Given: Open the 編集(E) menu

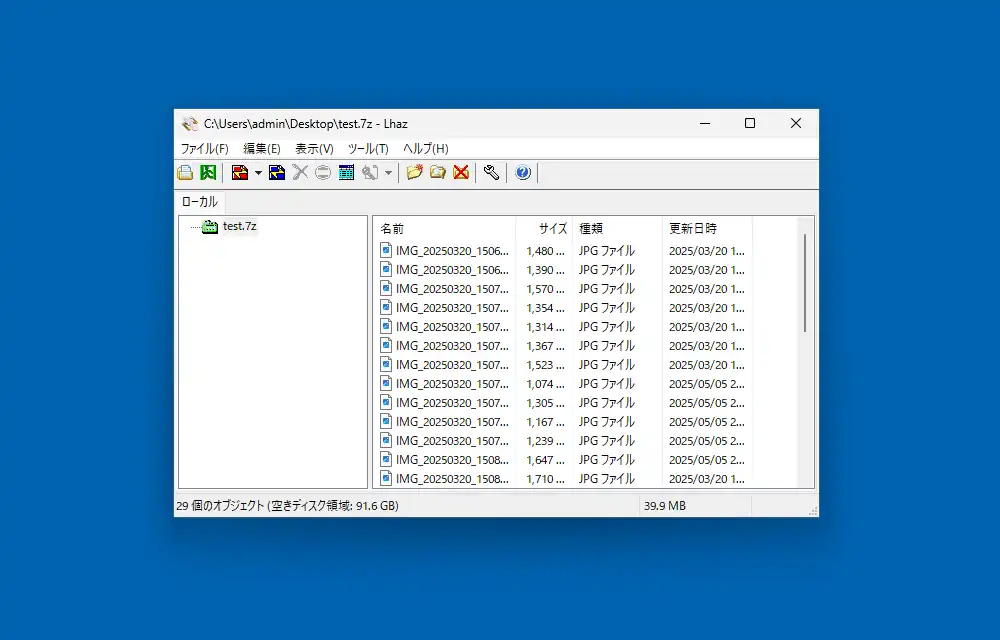Looking at the screenshot, I should coord(261,149).
